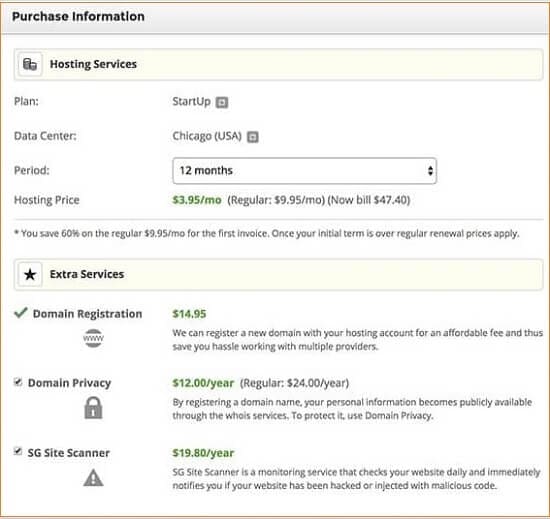Click the $19.80/year site scanner price

pos(203,453)
